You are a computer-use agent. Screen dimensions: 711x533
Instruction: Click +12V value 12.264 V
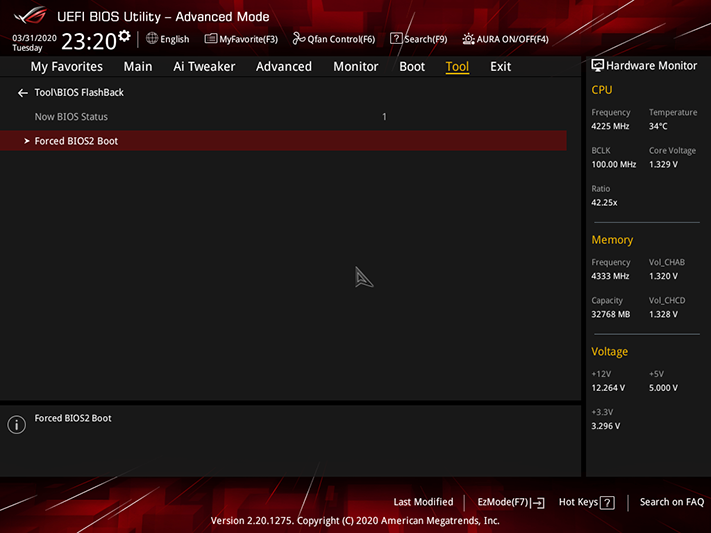point(608,388)
